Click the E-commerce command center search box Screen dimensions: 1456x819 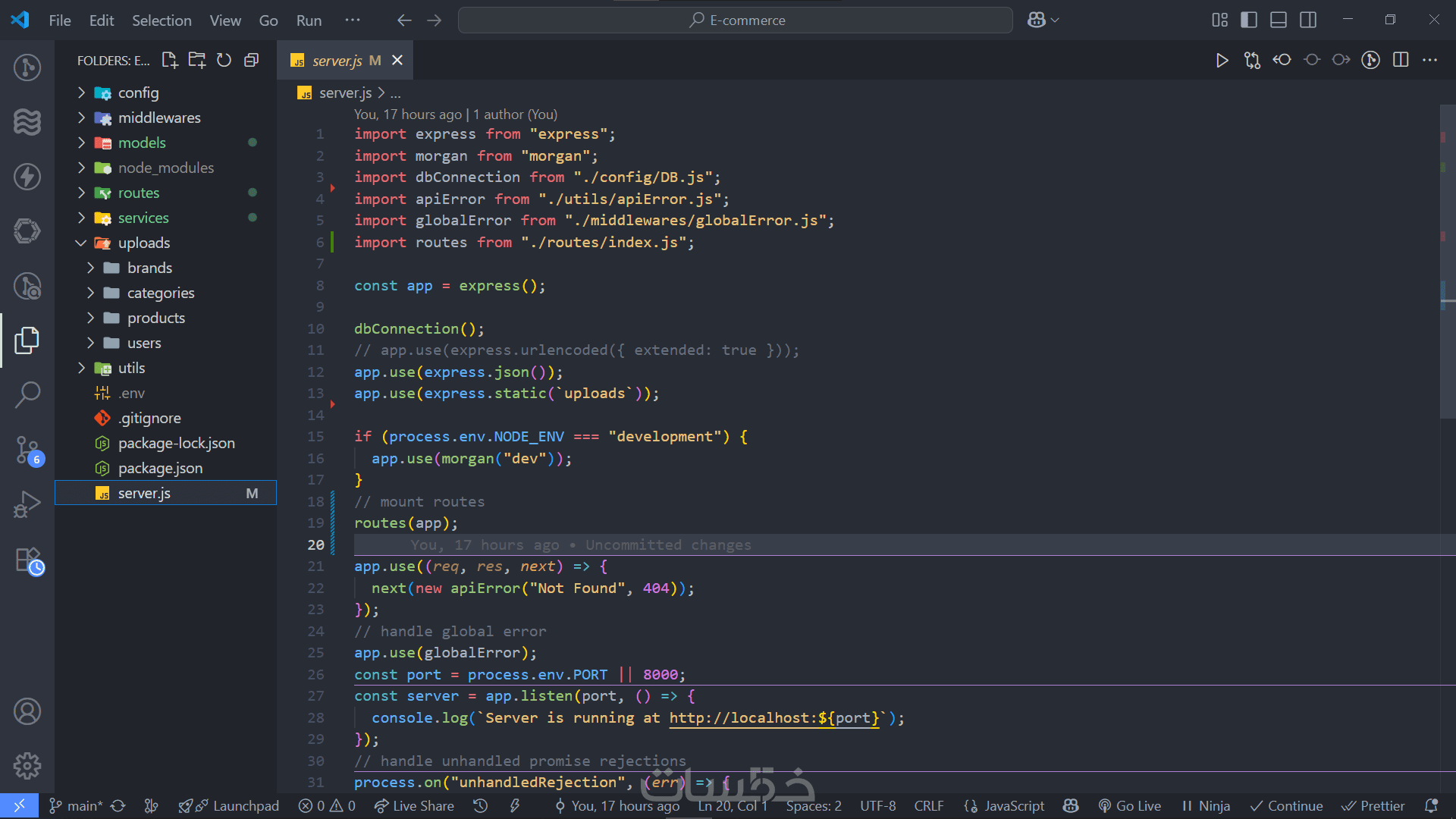(736, 20)
